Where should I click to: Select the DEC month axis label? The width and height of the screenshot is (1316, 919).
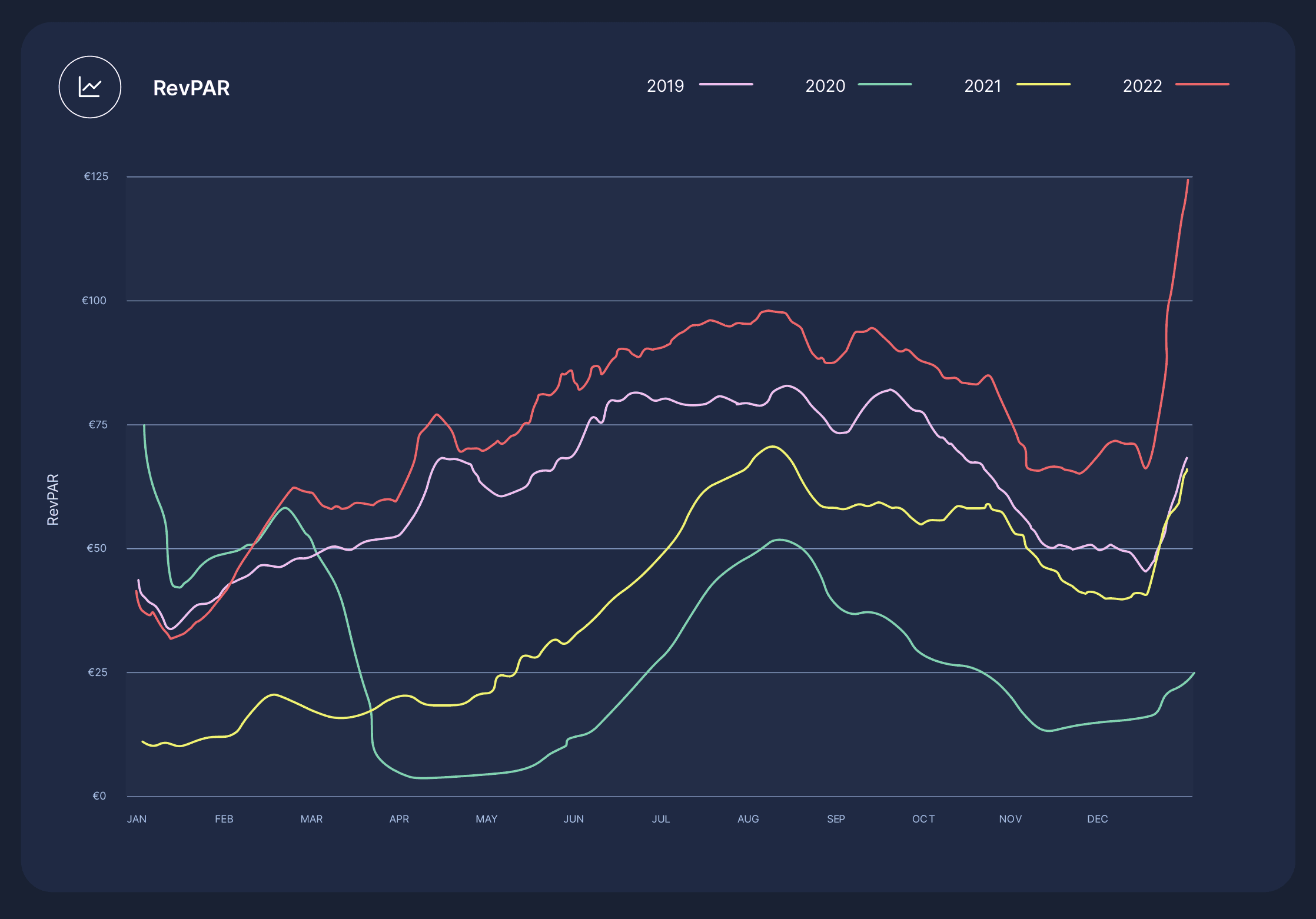[x=1097, y=819]
